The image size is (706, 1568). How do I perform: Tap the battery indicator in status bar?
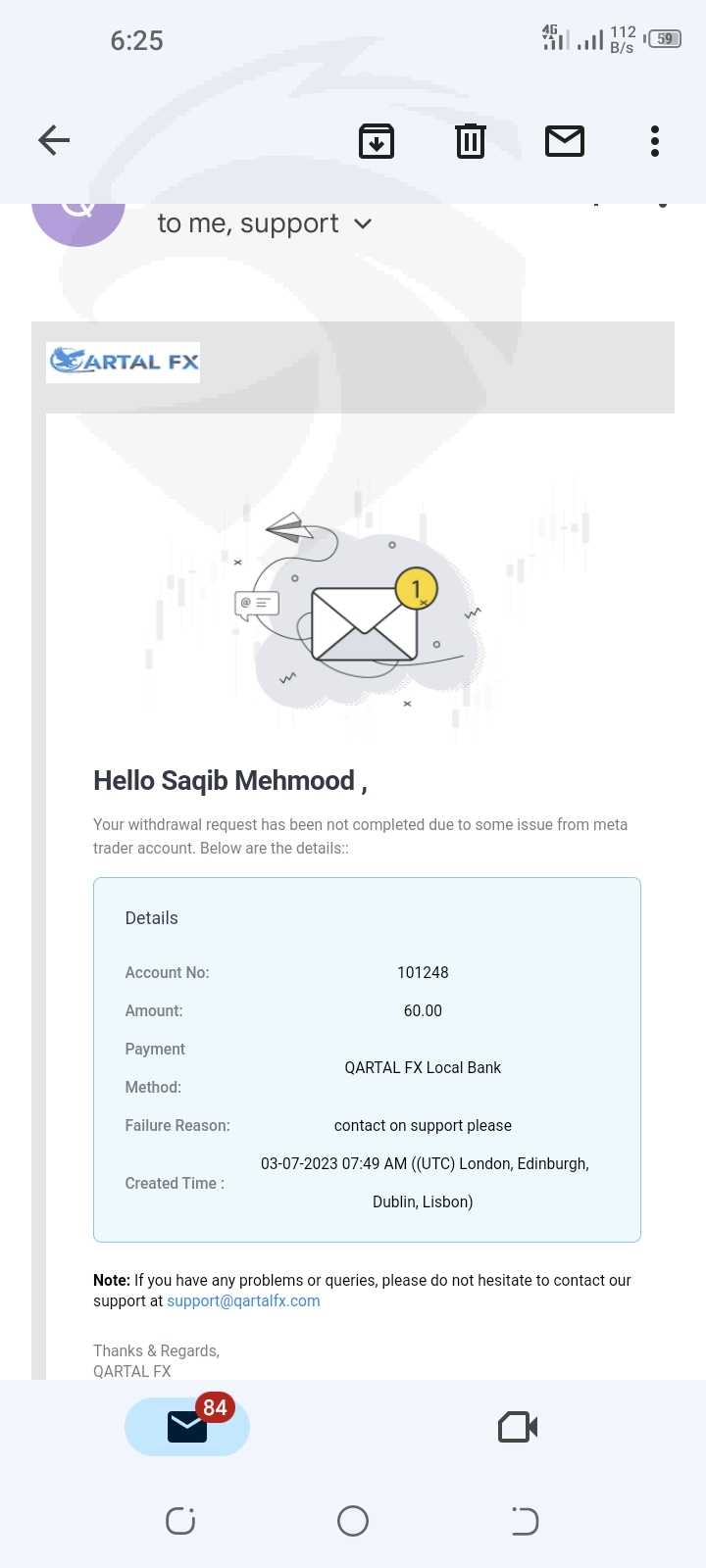click(x=664, y=39)
